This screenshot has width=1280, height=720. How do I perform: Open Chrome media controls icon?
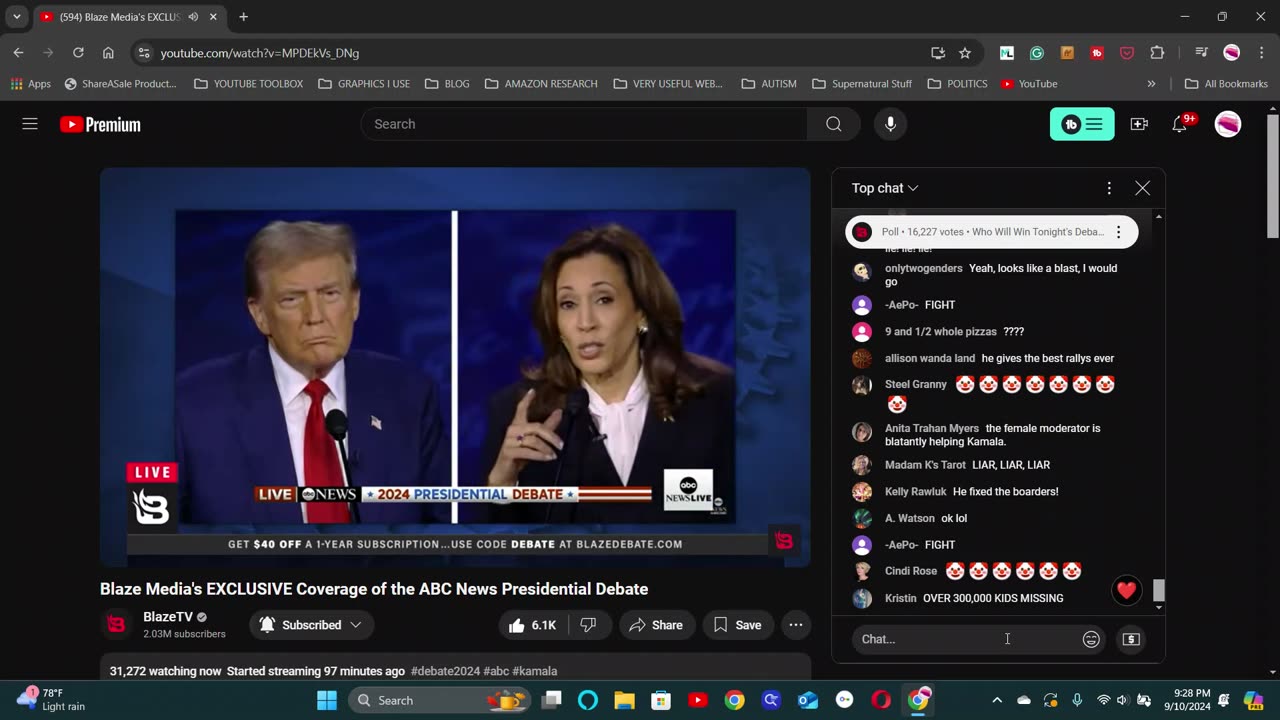[x=1202, y=53]
